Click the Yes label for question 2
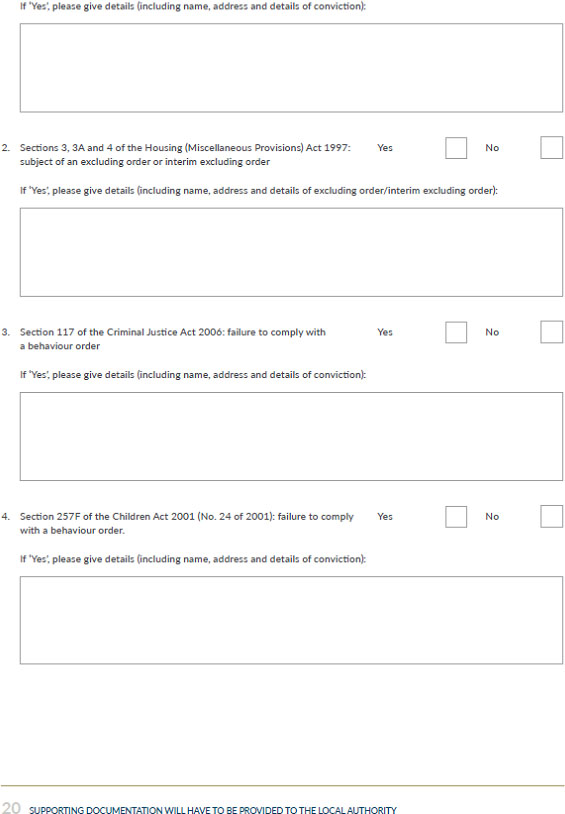Screen dimensions: 565x814 pyautogui.click(x=385, y=148)
